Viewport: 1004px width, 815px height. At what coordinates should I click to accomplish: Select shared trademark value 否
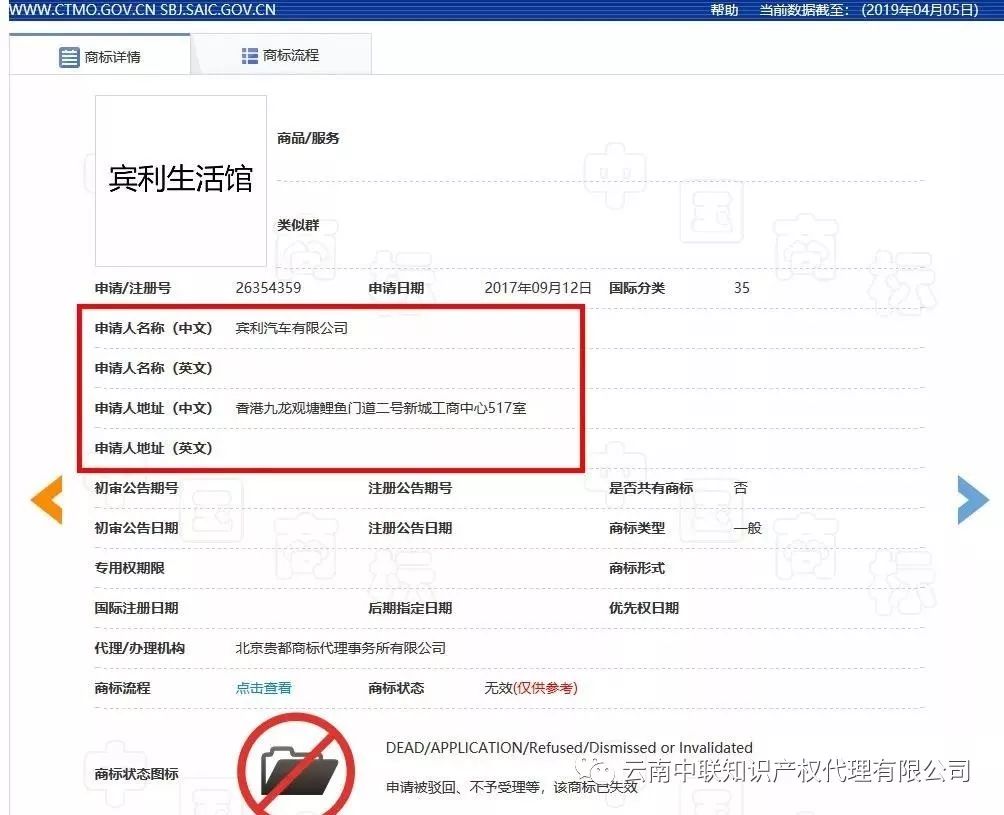coord(740,488)
